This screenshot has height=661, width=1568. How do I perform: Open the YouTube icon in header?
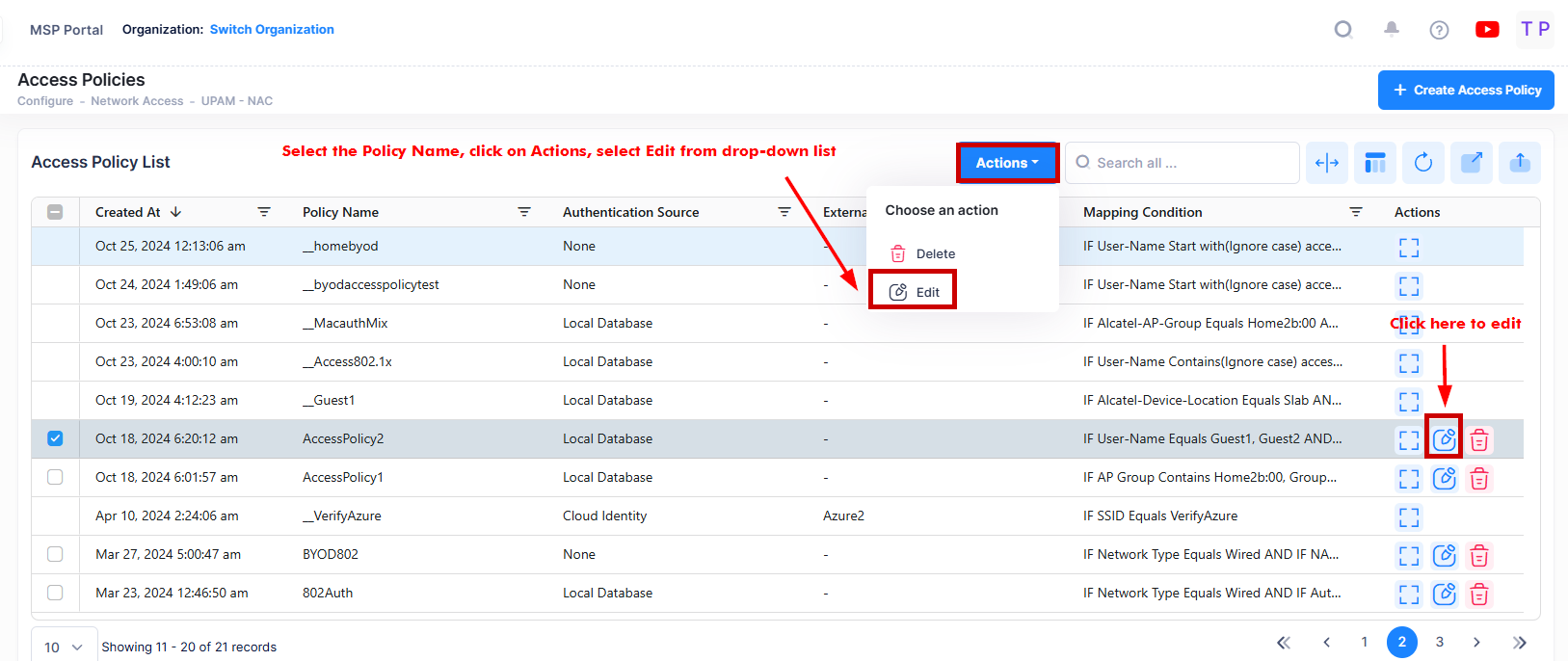[1487, 30]
